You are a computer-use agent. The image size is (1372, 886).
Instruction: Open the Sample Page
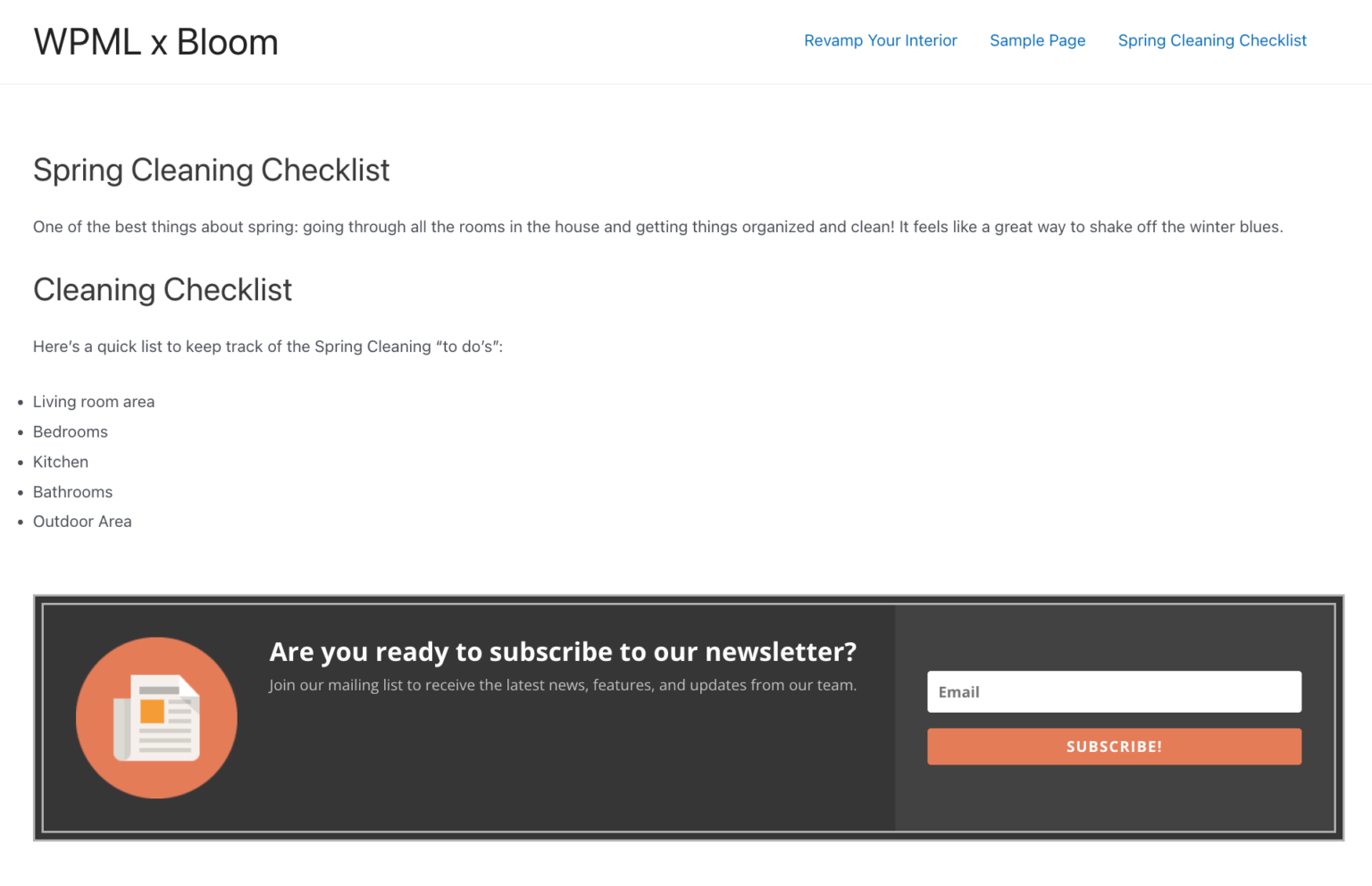[1037, 40]
